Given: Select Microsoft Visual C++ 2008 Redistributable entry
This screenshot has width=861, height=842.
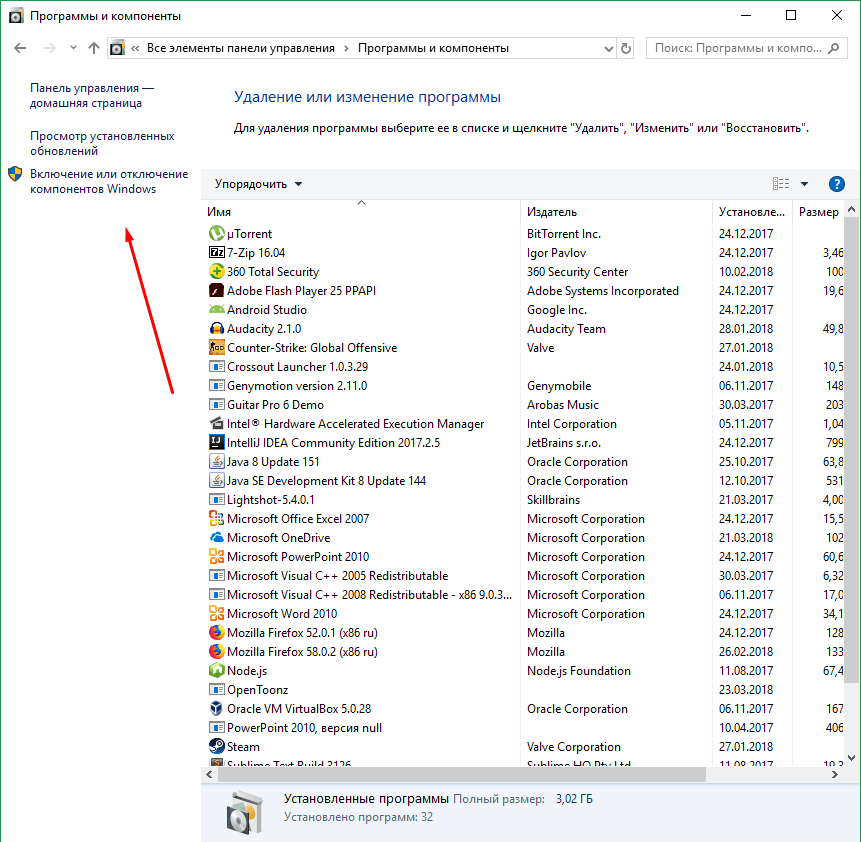Looking at the screenshot, I should [523, 594].
